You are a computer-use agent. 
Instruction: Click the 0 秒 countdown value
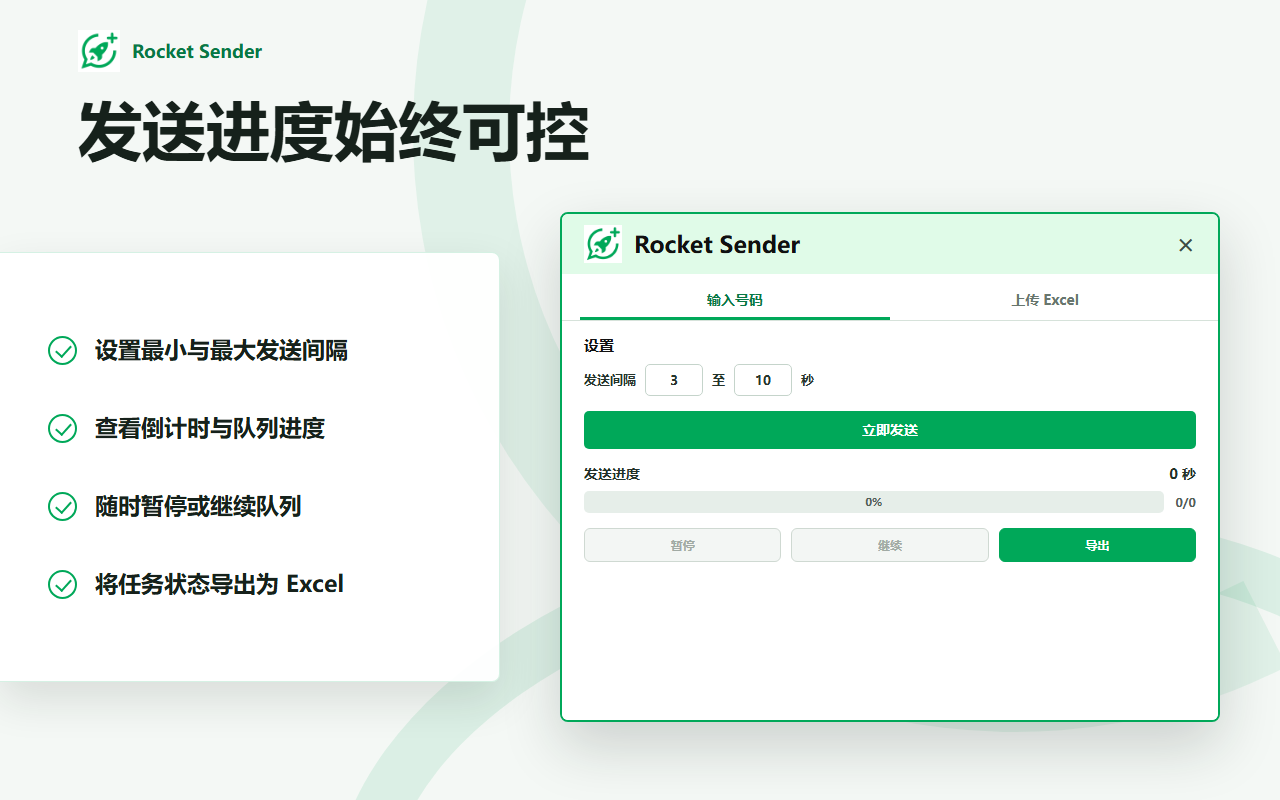pos(1182,474)
